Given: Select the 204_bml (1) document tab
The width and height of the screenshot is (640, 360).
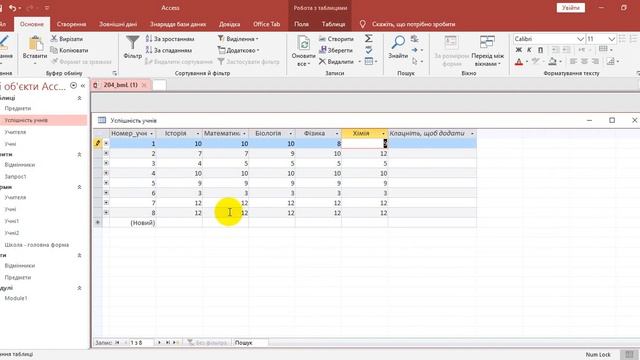Looking at the screenshot, I should (x=120, y=85).
